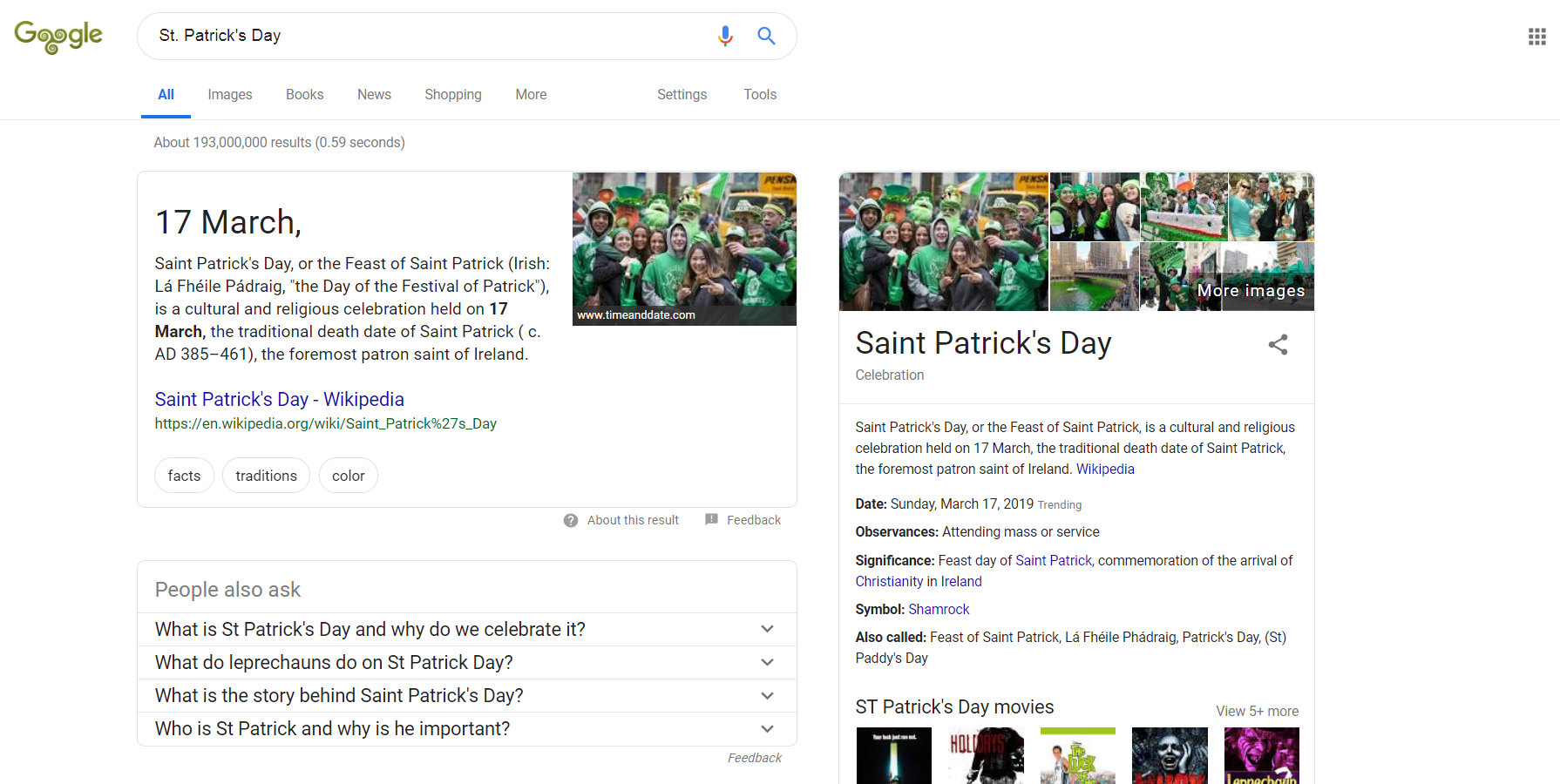Select the facts chip
This screenshot has width=1560, height=784.
[x=184, y=476]
